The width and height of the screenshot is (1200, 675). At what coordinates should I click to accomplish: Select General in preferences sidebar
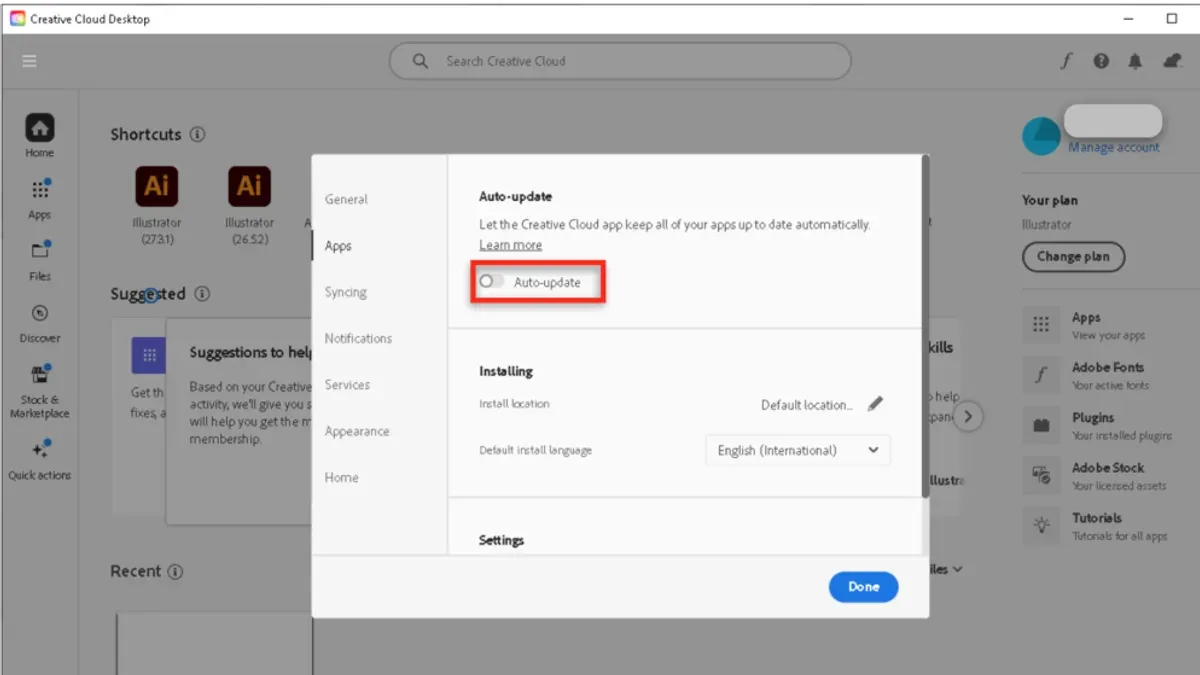pos(346,199)
